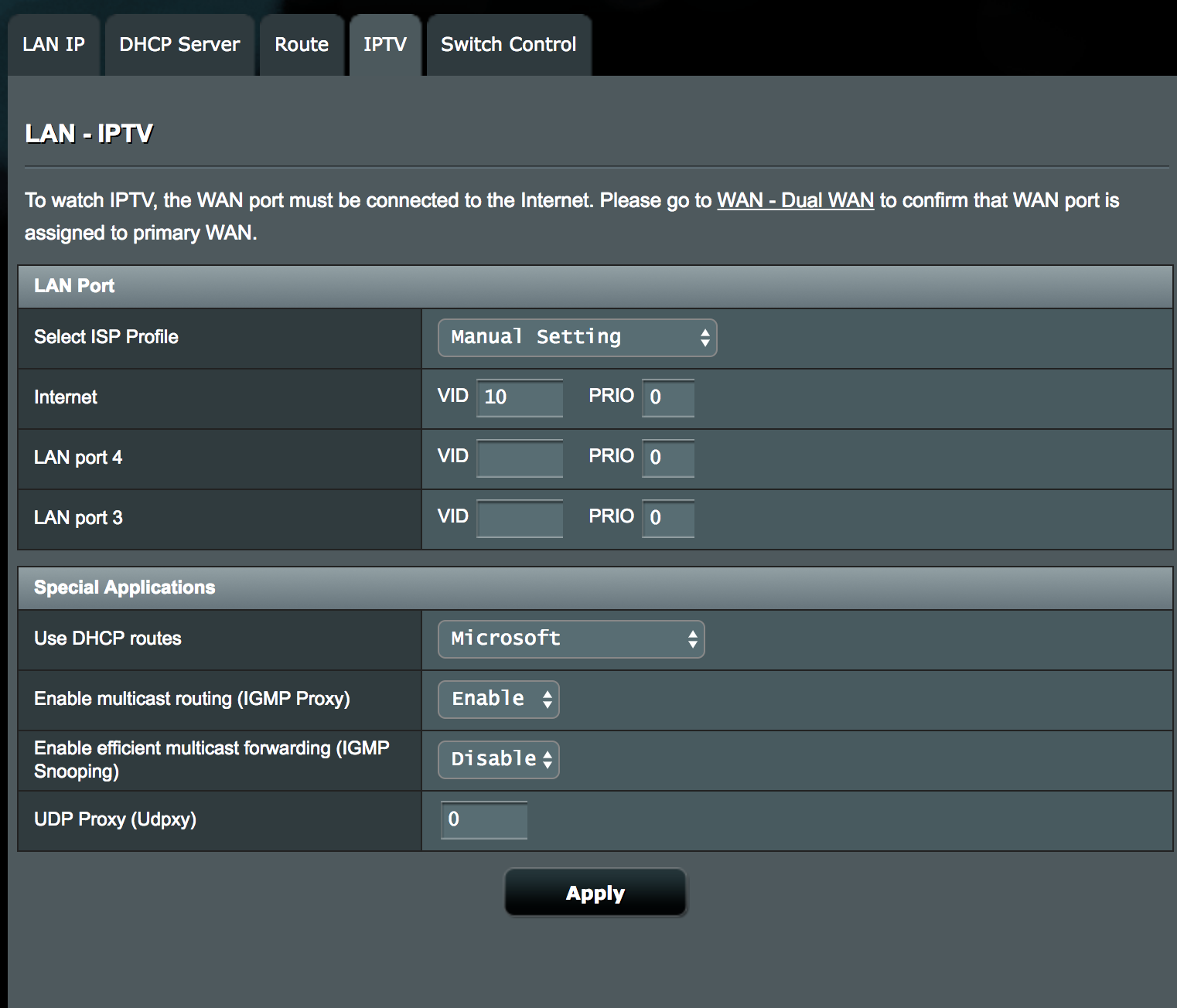
Task: Open the IGMP Snooping Disable dropdown
Action: (x=498, y=760)
